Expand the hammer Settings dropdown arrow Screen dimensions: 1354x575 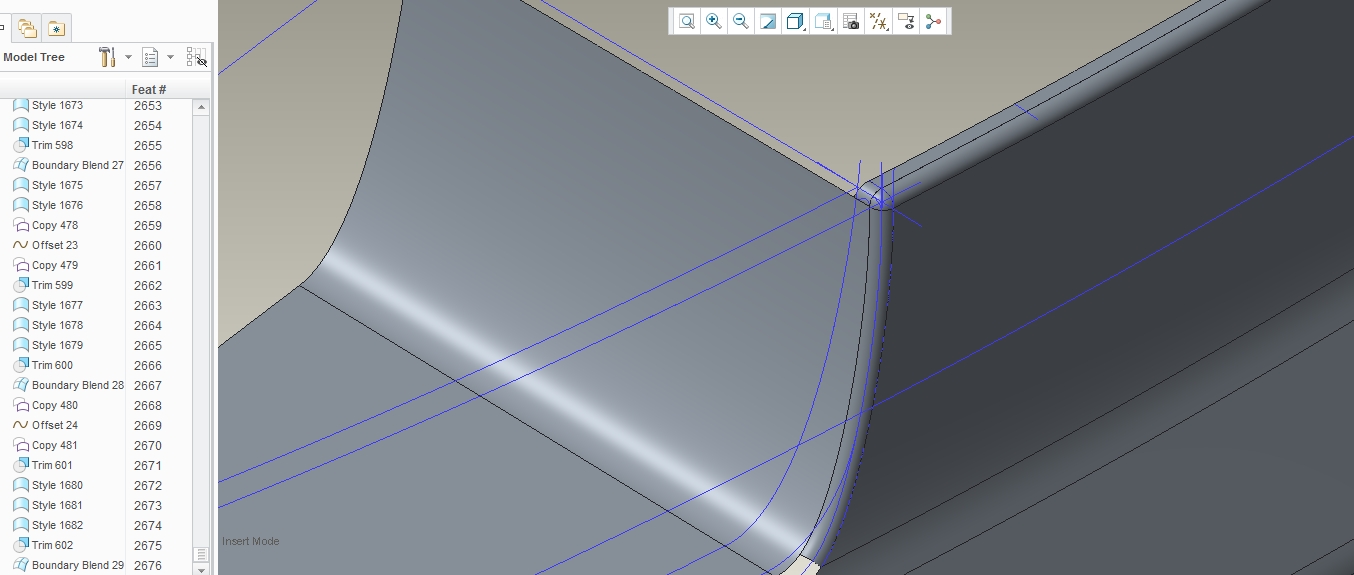tap(128, 57)
